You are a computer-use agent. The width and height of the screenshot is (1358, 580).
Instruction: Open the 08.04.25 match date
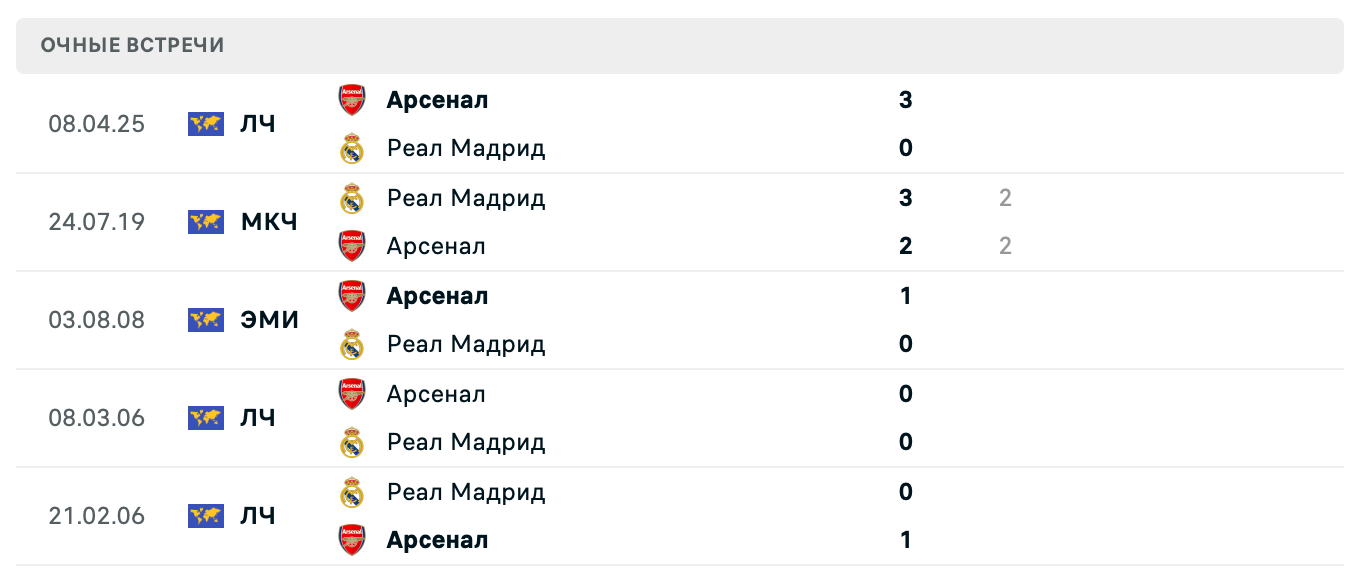pos(96,124)
